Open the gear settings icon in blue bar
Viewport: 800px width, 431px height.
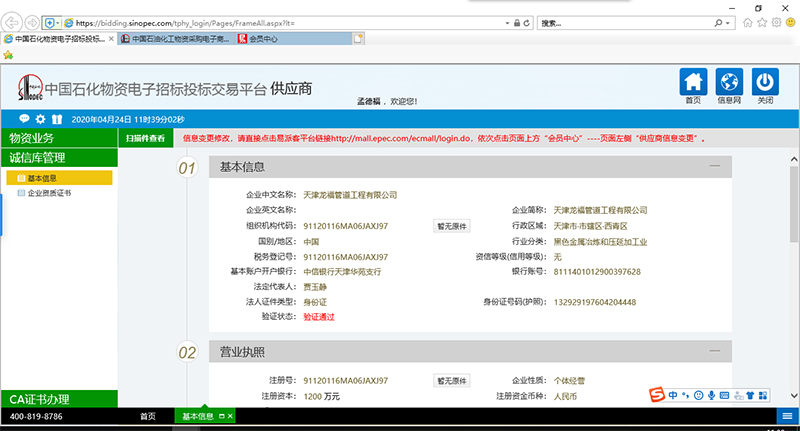click(40, 119)
